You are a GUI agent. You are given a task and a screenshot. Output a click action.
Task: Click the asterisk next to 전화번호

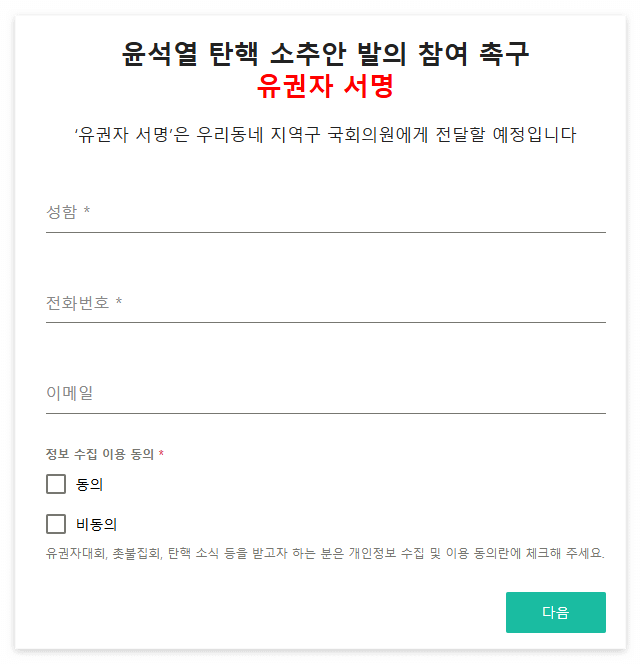[x=119, y=301]
